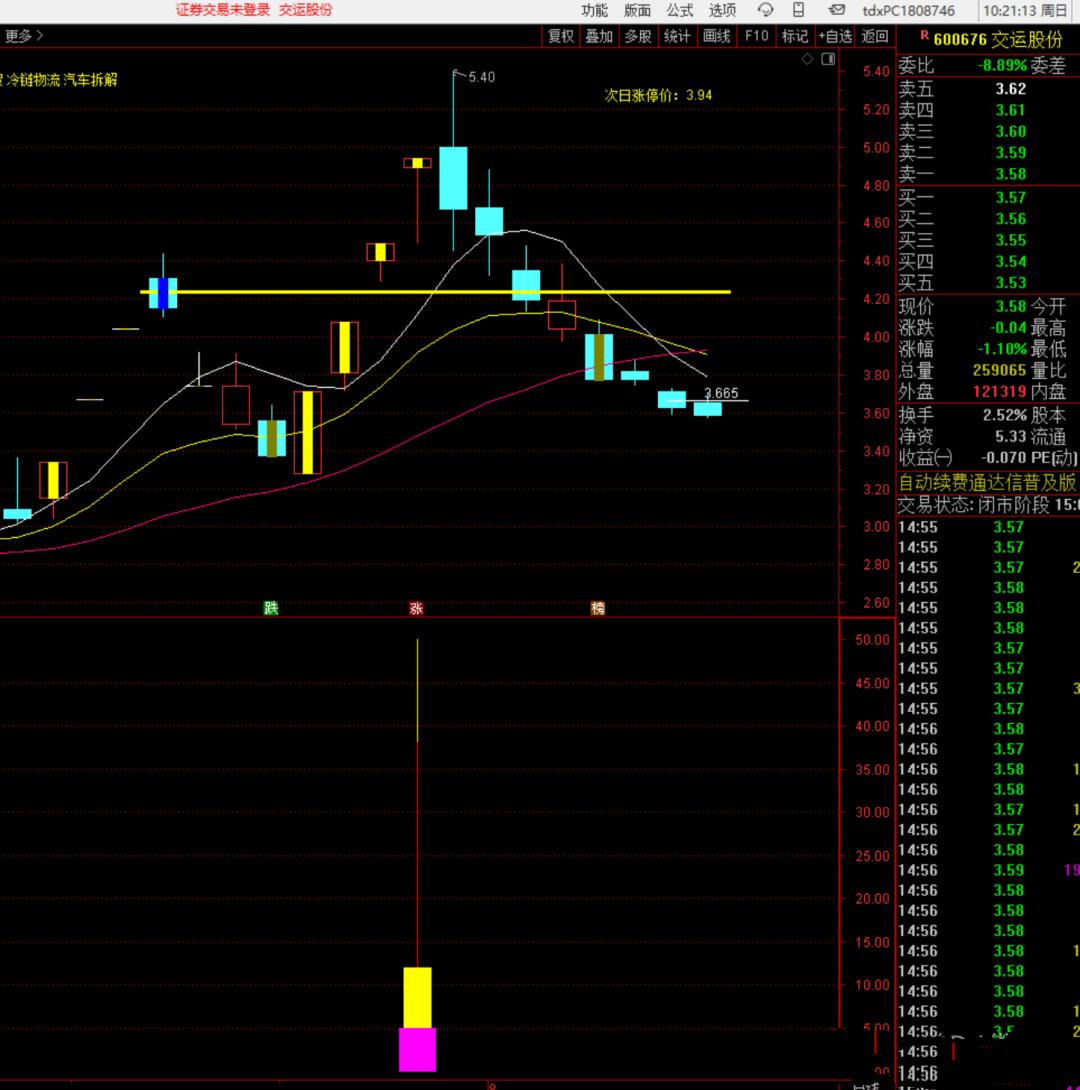
Task: Click the 画线 drawing tool button
Action: pos(716,36)
